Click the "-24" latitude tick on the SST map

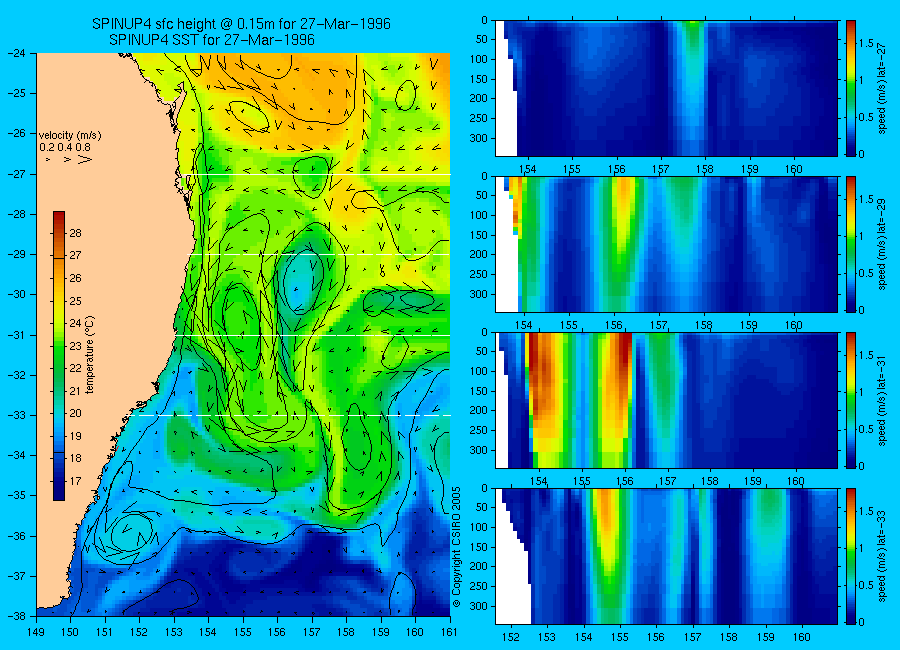tap(16, 53)
